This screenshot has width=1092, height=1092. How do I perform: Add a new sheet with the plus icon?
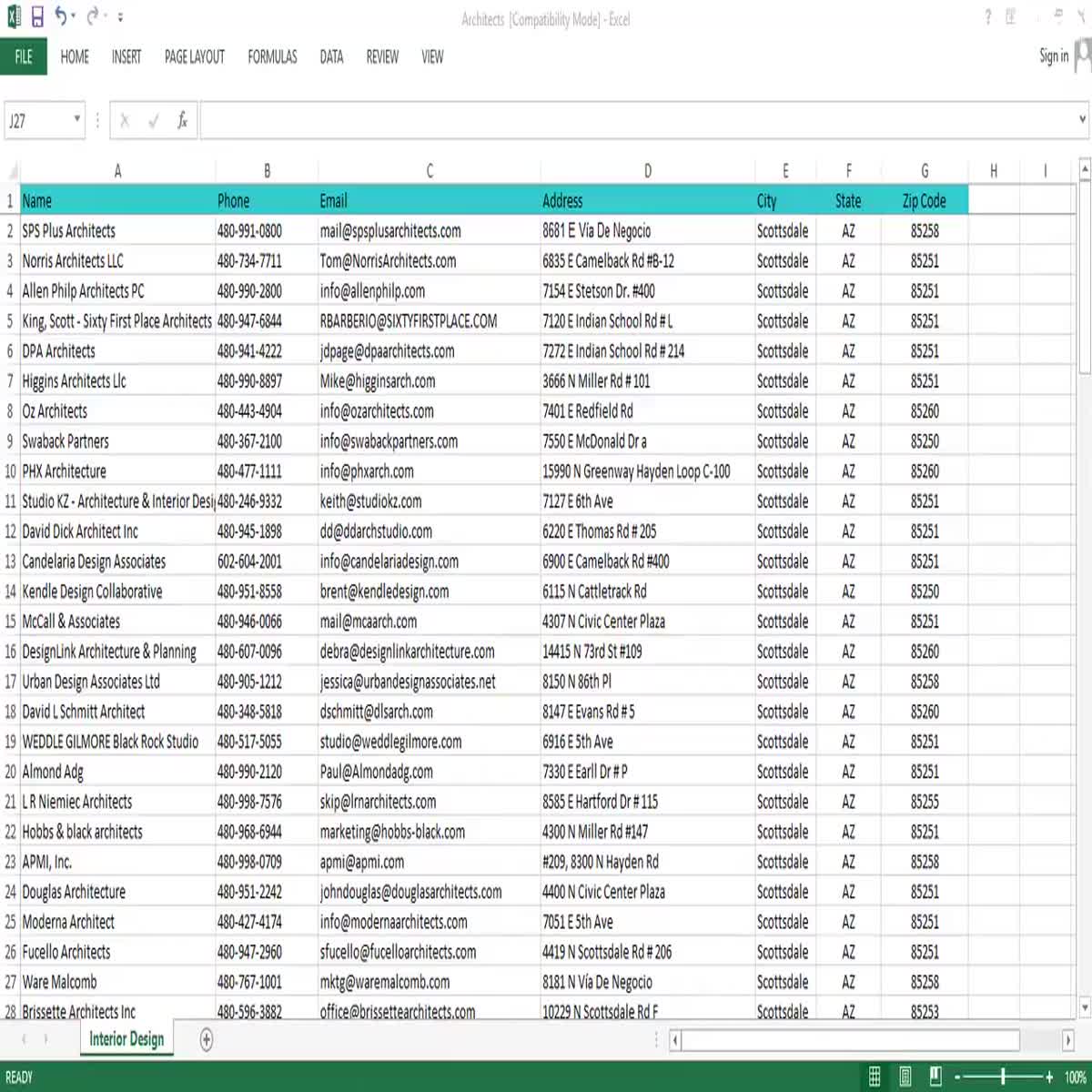pyautogui.click(x=207, y=1039)
